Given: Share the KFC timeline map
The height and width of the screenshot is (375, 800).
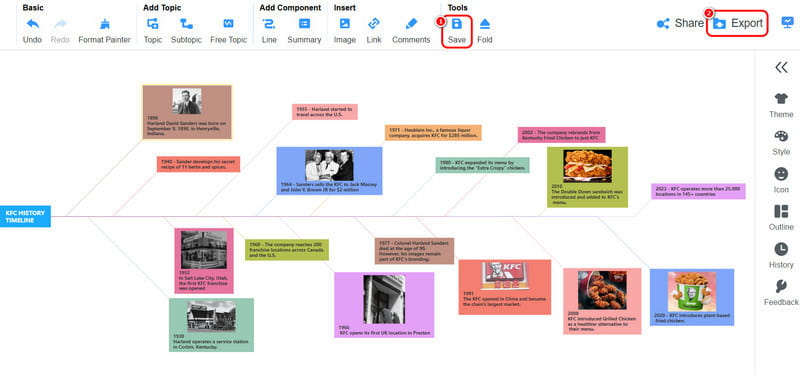Looking at the screenshot, I should (x=680, y=23).
